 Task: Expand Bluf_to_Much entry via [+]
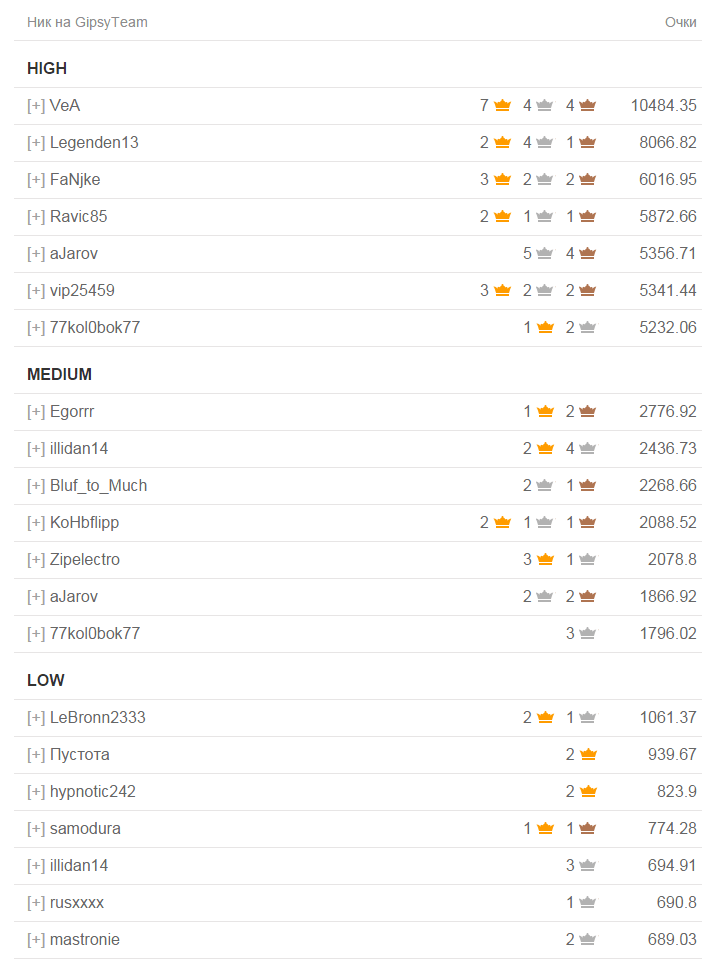[x=36, y=486]
